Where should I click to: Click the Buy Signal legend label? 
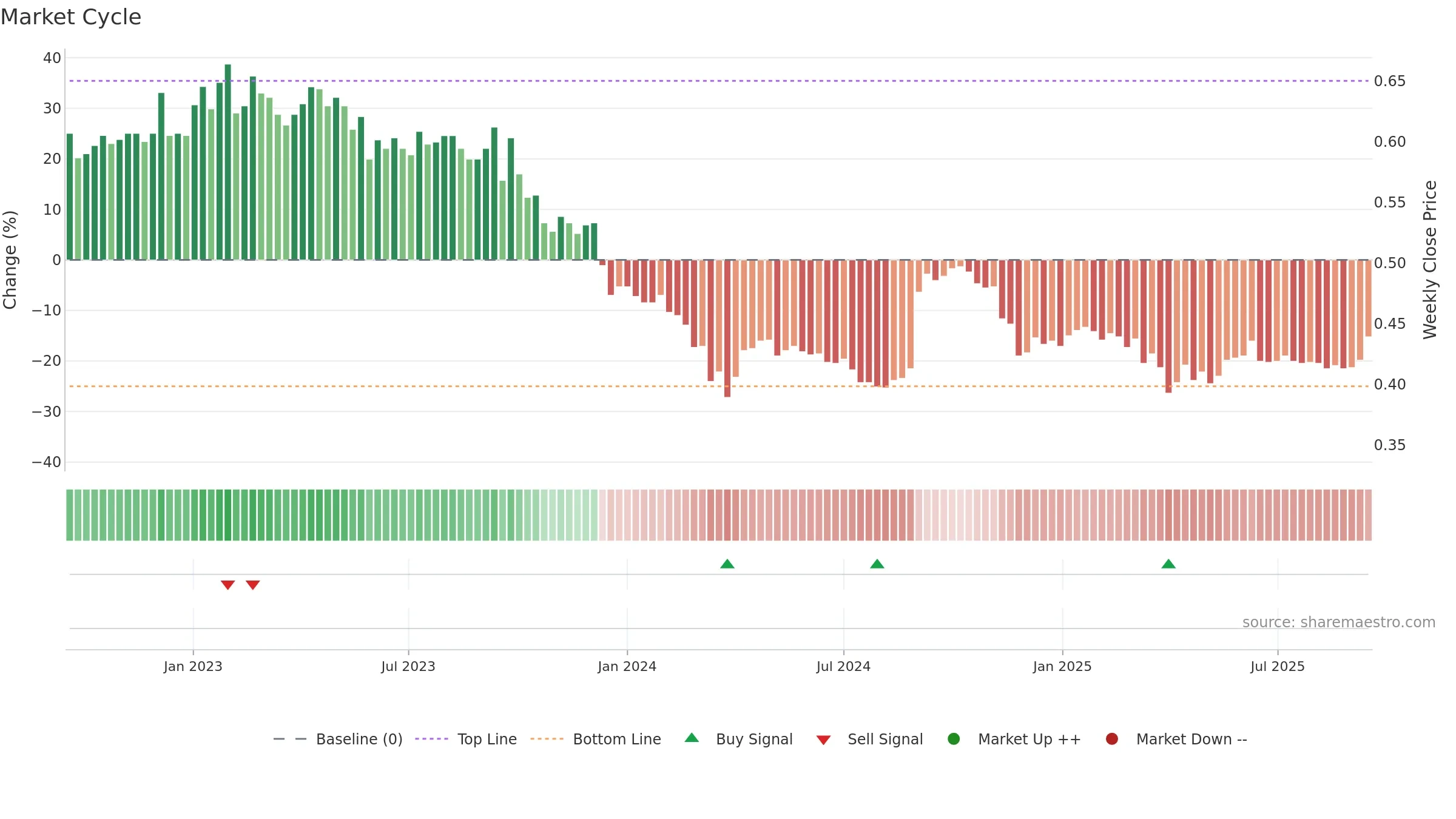(754, 739)
